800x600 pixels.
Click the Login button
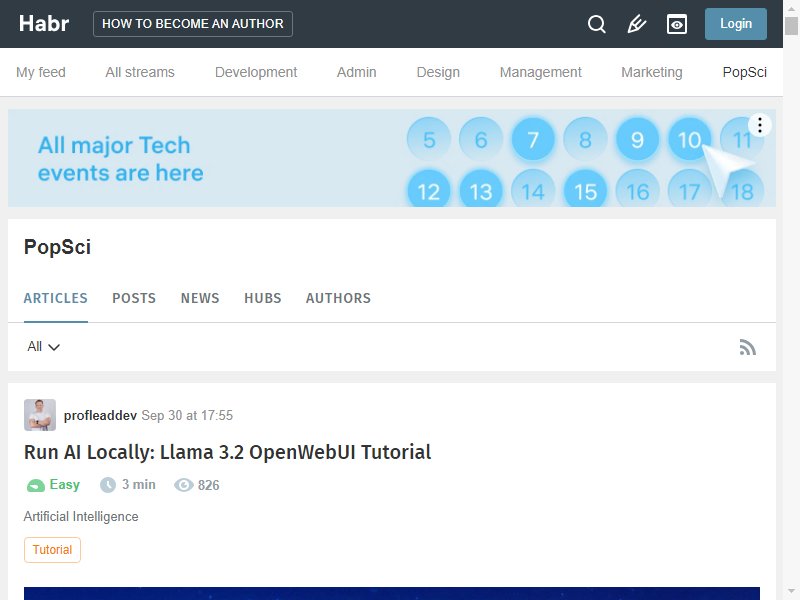coord(736,24)
